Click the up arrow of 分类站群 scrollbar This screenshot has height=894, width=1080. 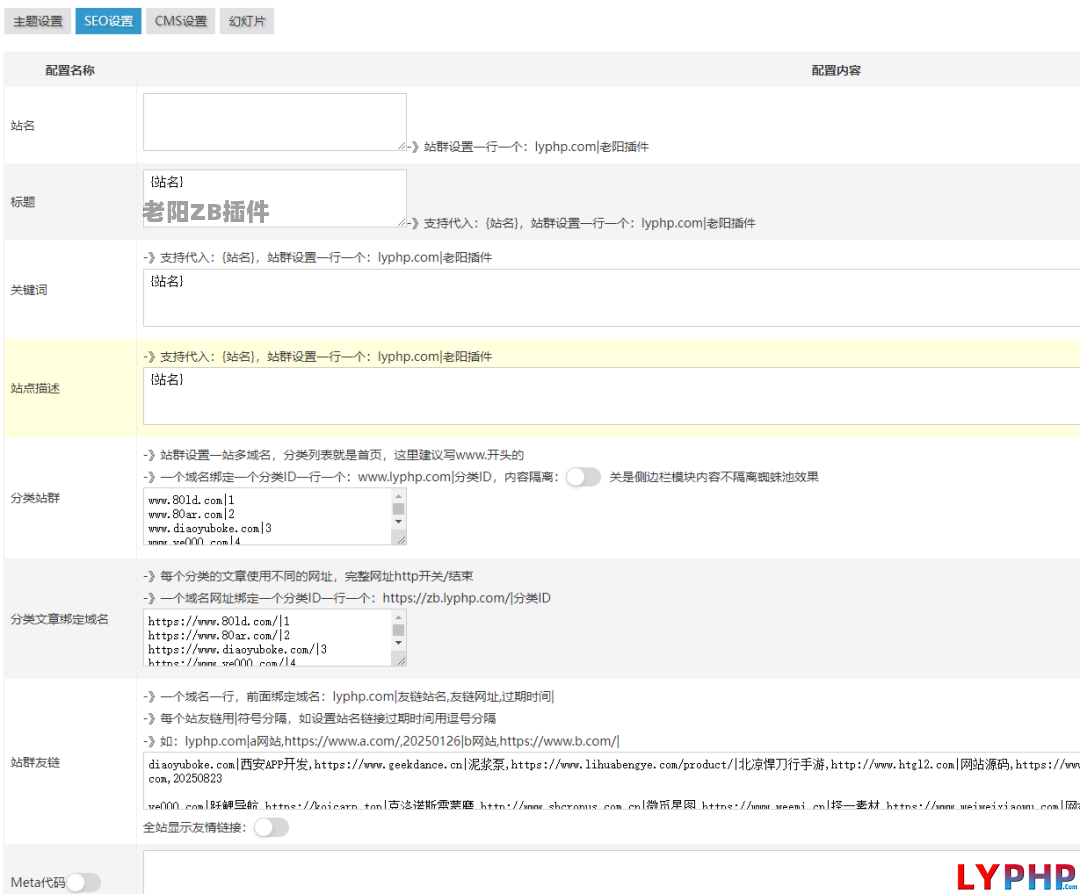click(x=398, y=496)
